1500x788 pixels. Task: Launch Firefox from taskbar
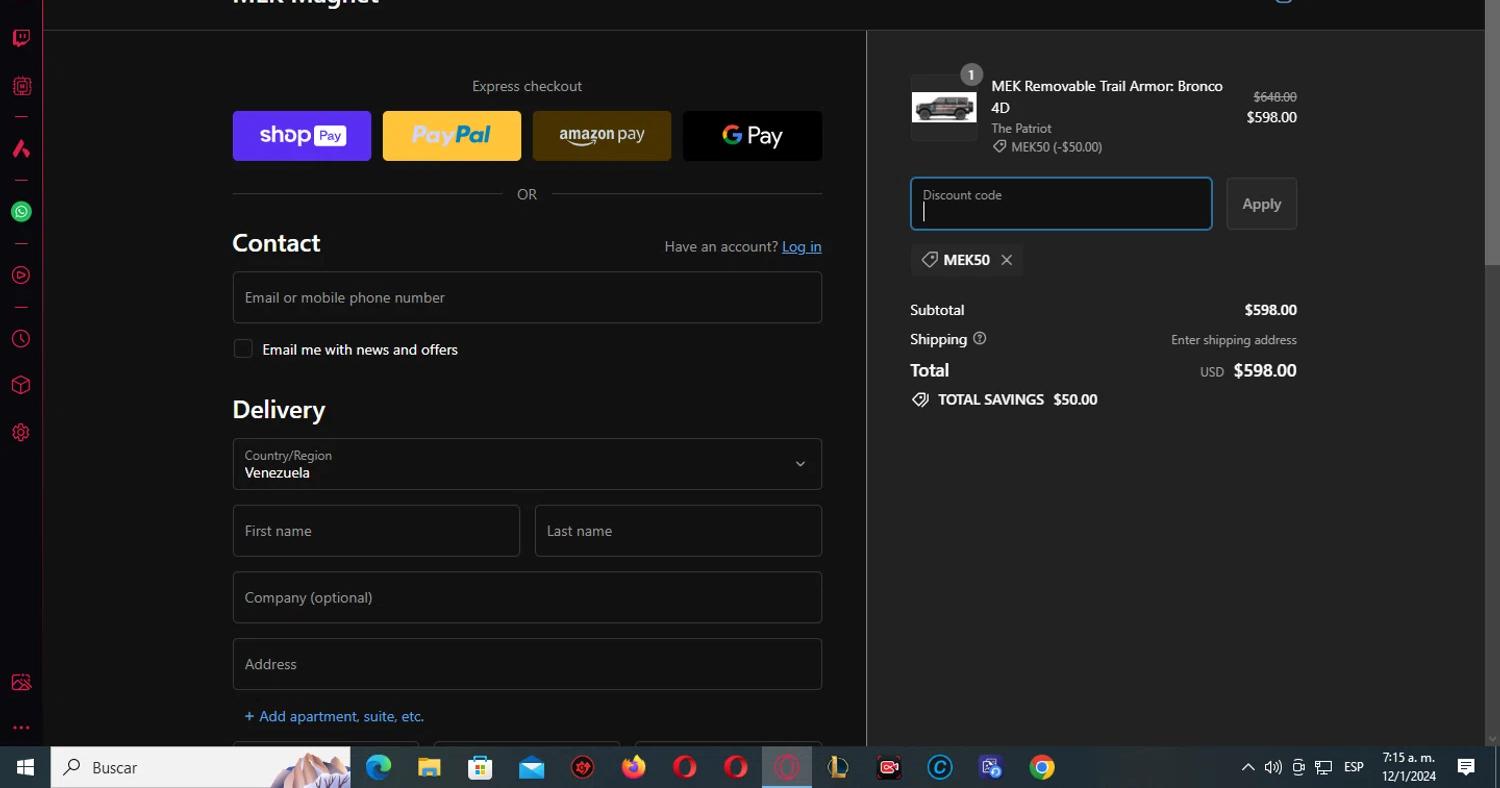(x=634, y=767)
